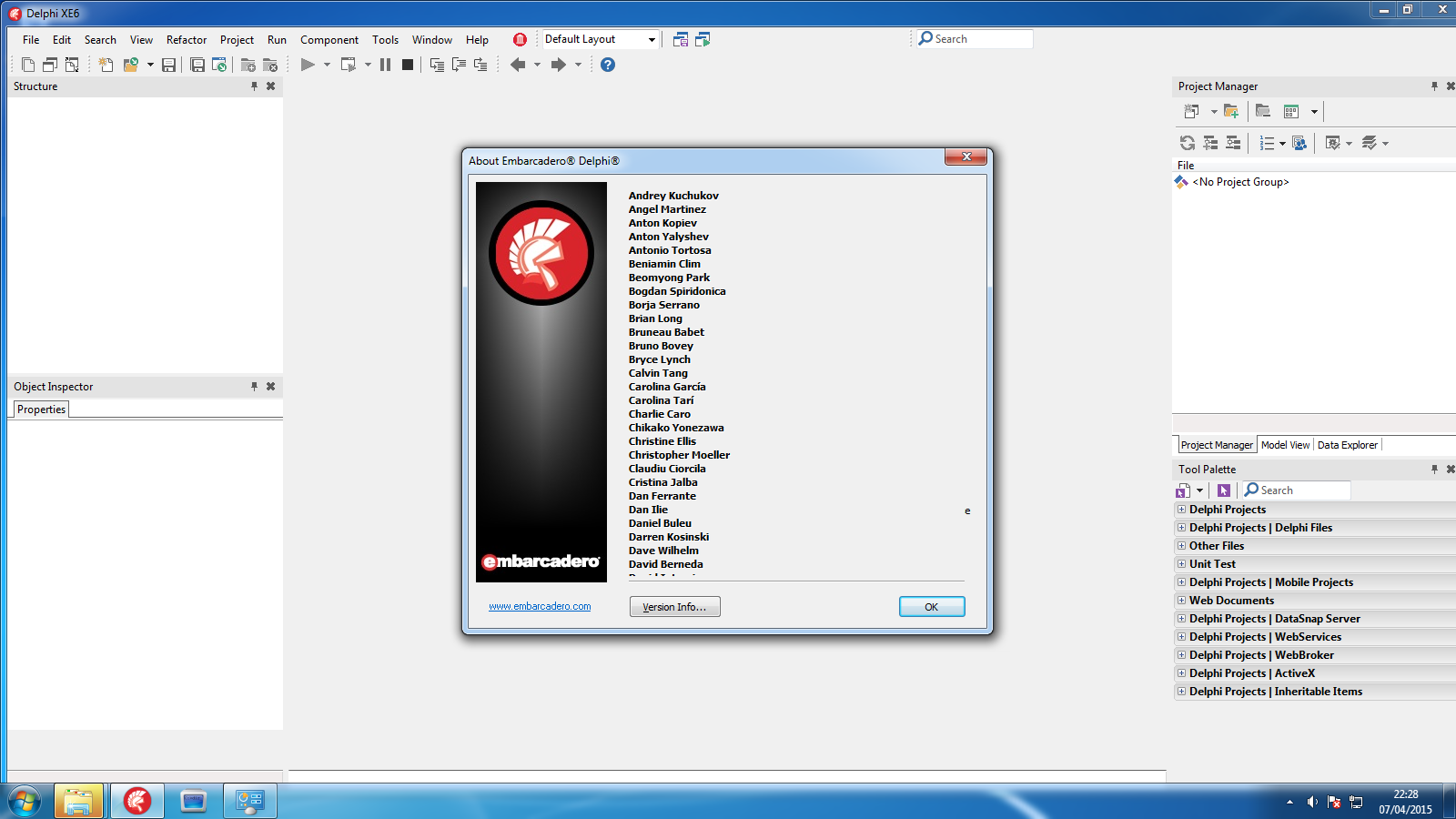The width and height of the screenshot is (1456, 819).
Task: Expand the Unit Test palette category
Action: click(x=1181, y=564)
